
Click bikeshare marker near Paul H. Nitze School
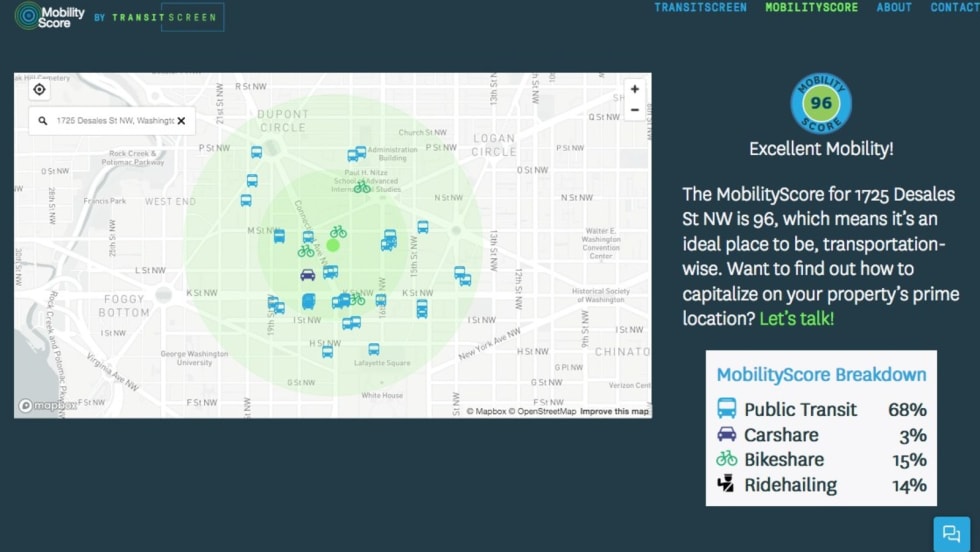pyautogui.click(x=362, y=187)
